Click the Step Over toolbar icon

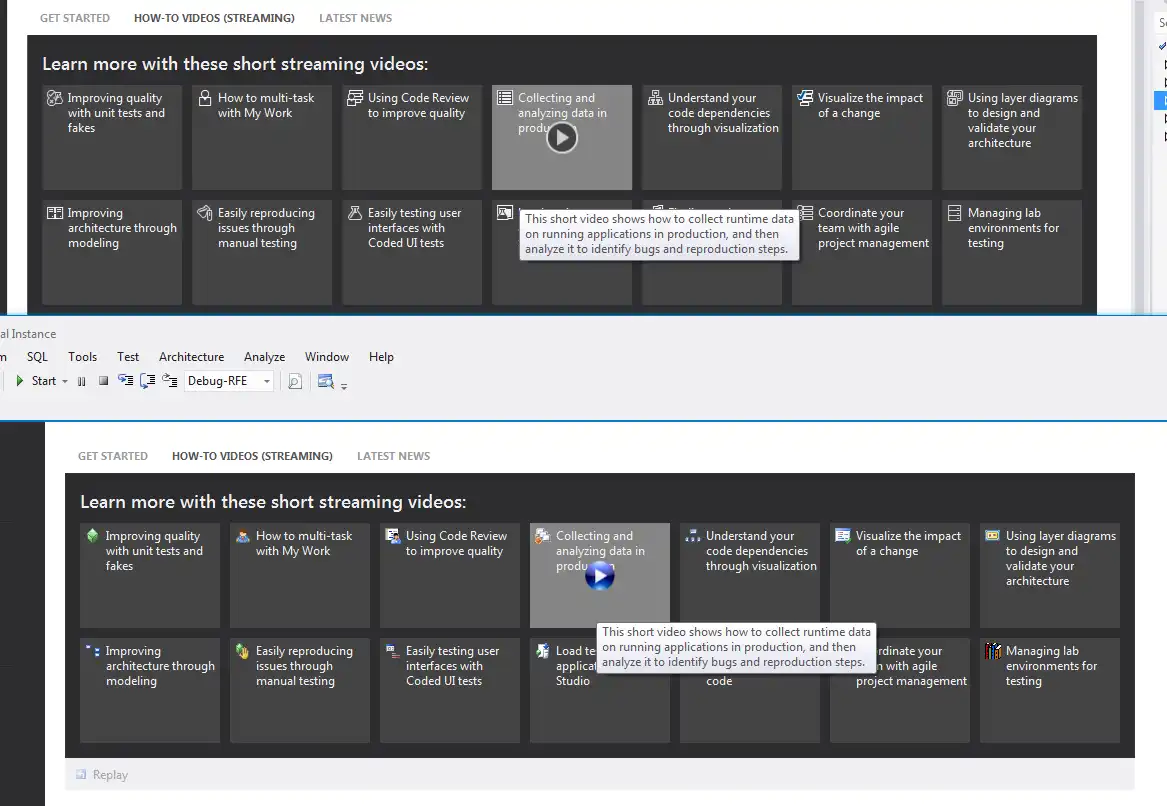(x=147, y=381)
